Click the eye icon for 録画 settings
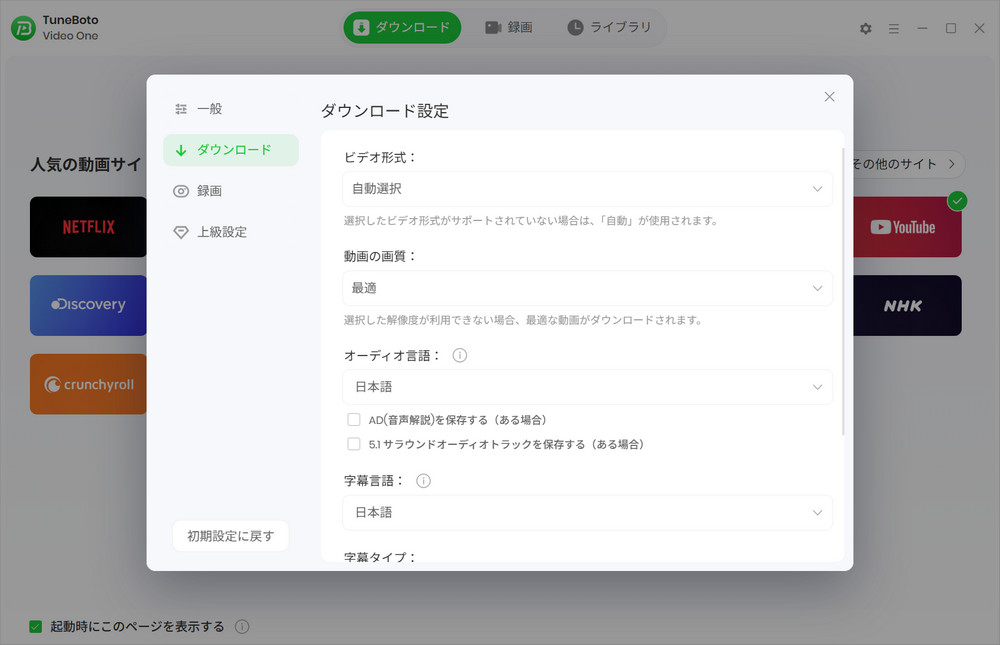The width and height of the screenshot is (1000, 645). (181, 191)
